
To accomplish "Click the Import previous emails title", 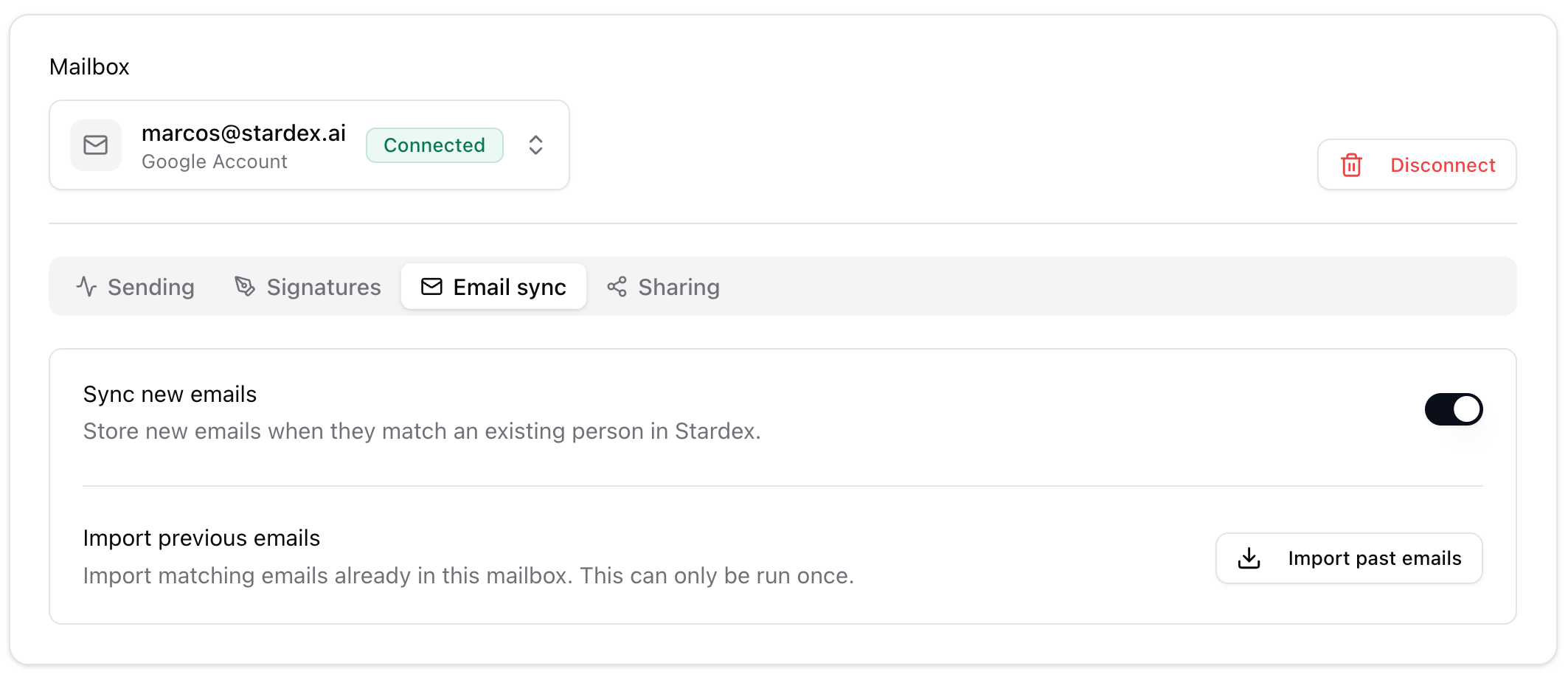I will pyautogui.click(x=202, y=538).
